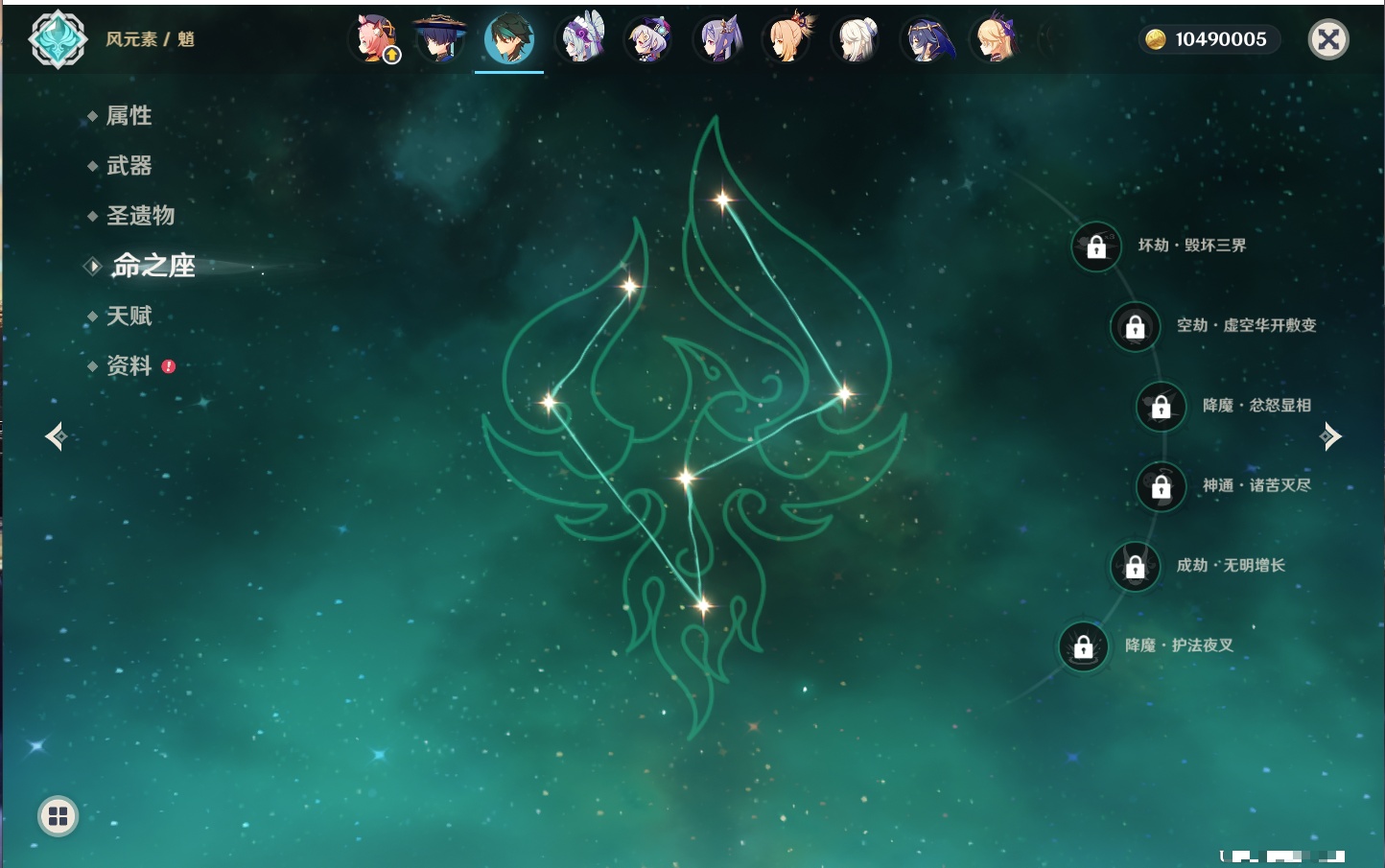Viewport: 1385px width, 868px height.
Task: Open the grid menu button at bottom left
Action: pyautogui.click(x=58, y=816)
